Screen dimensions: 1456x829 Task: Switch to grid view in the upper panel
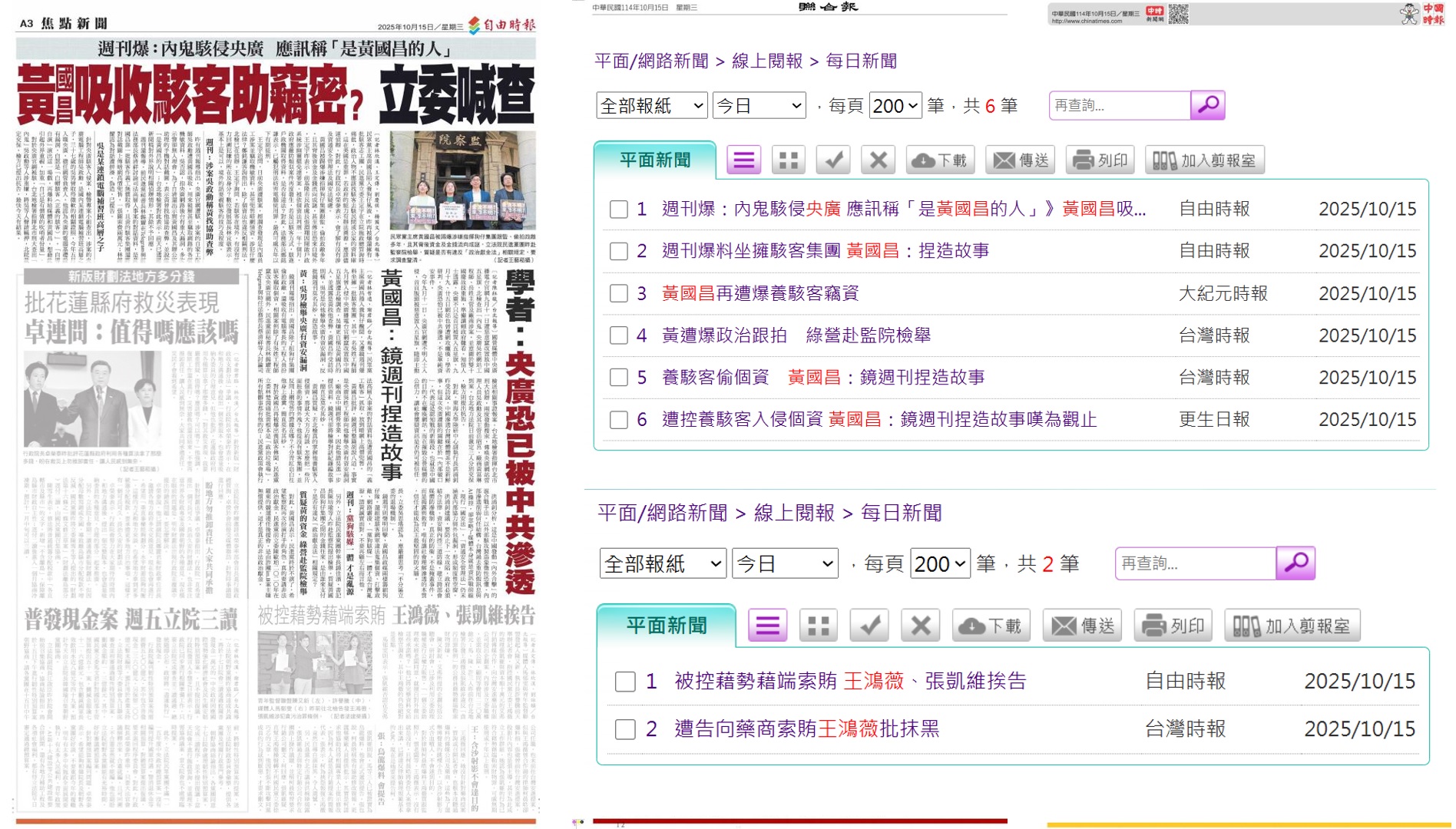788,160
